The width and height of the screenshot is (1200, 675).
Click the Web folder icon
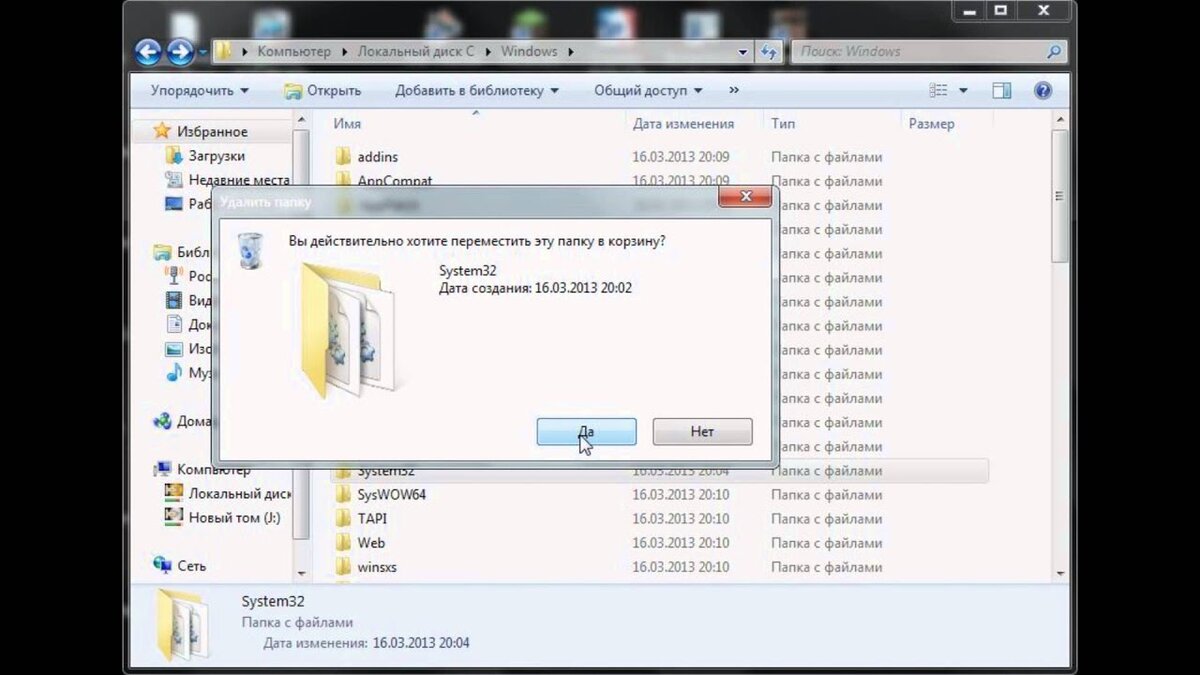[x=343, y=543]
